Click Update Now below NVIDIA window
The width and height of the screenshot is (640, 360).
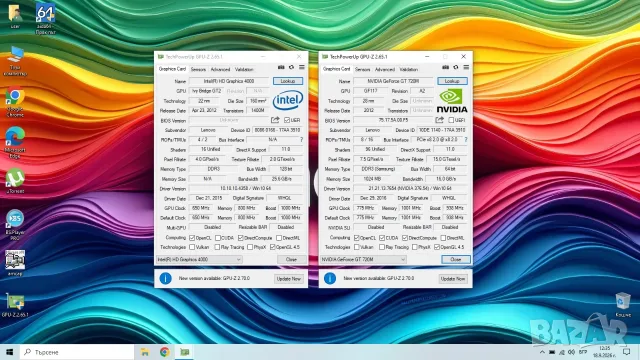coord(453,279)
